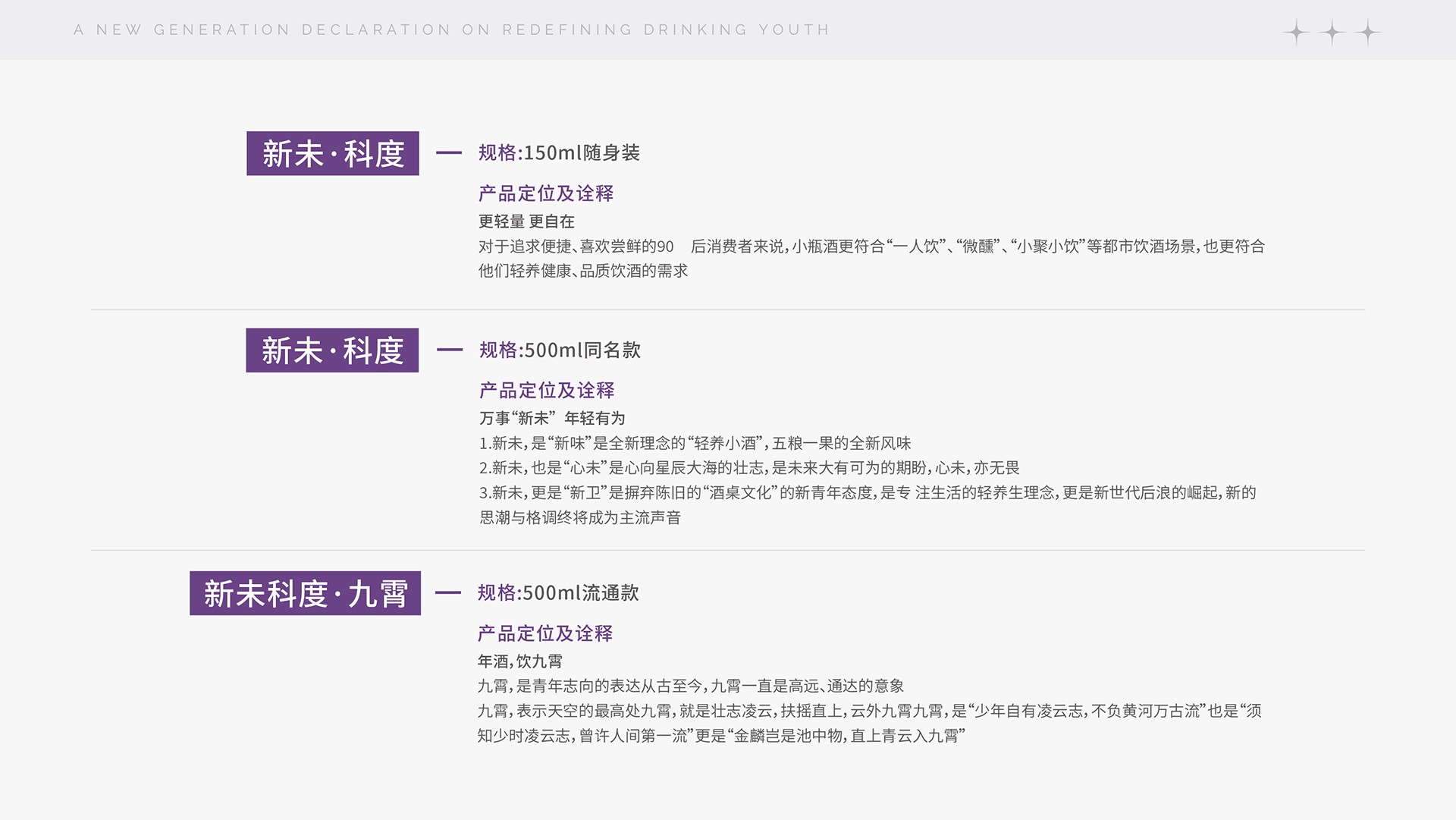Select the purple label "新未科度·九霄"
Image resolution: width=1456 pixels, height=820 pixels.
tap(305, 593)
